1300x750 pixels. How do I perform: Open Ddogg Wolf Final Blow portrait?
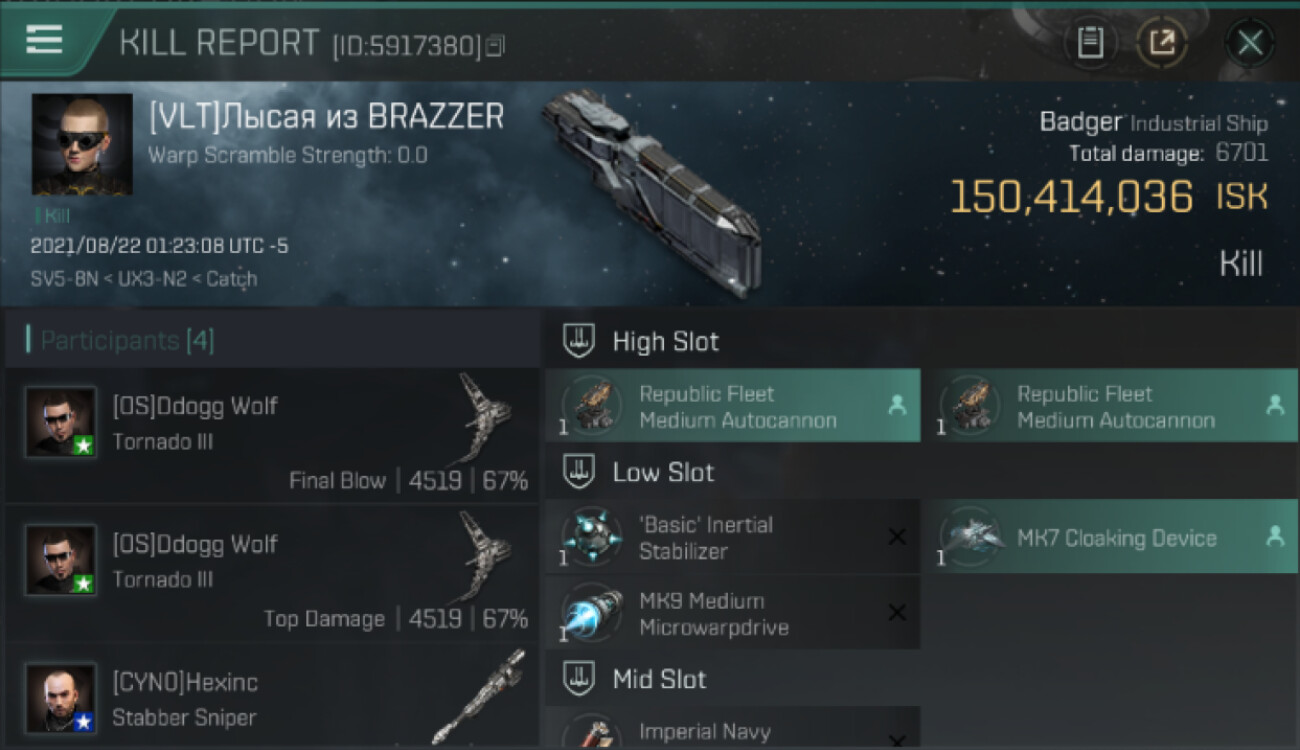point(61,423)
